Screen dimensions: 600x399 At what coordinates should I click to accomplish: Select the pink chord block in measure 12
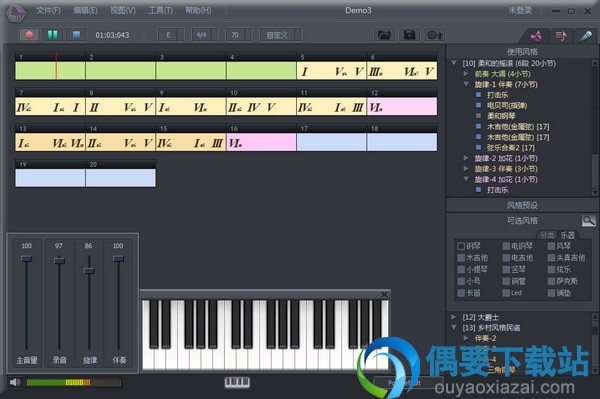click(x=402, y=107)
